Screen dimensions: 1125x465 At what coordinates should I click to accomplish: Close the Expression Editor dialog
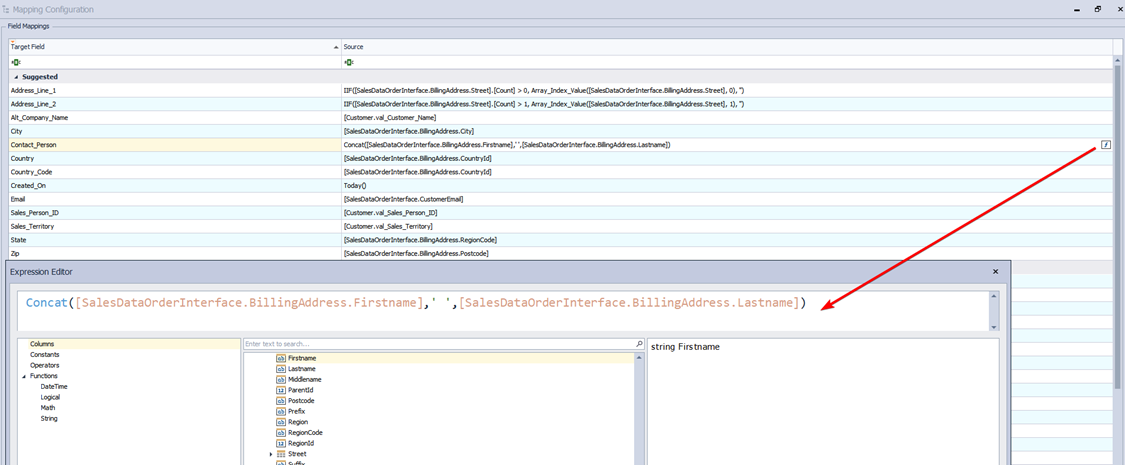(x=995, y=272)
